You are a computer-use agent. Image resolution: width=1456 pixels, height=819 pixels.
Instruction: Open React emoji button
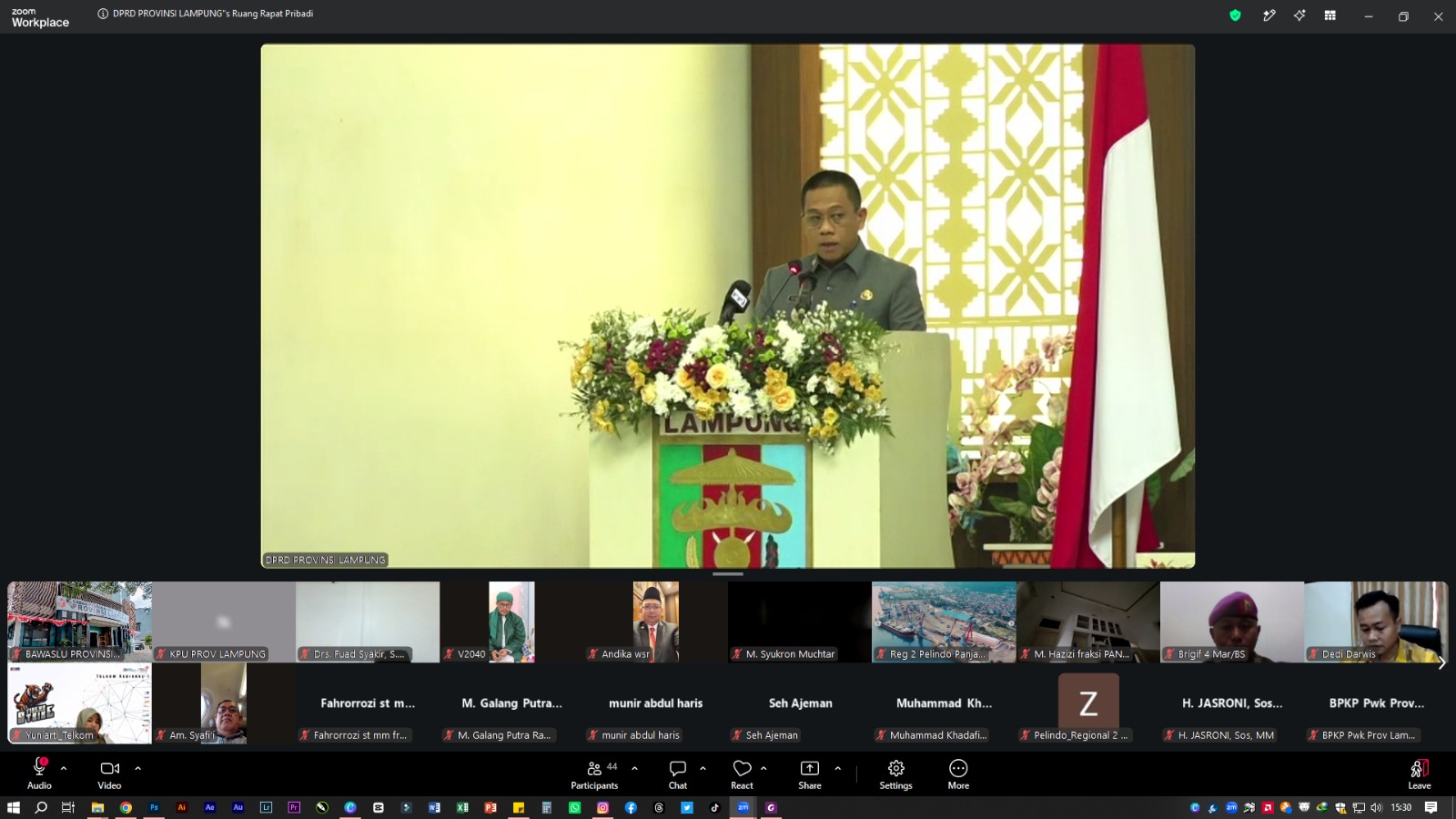[742, 774]
